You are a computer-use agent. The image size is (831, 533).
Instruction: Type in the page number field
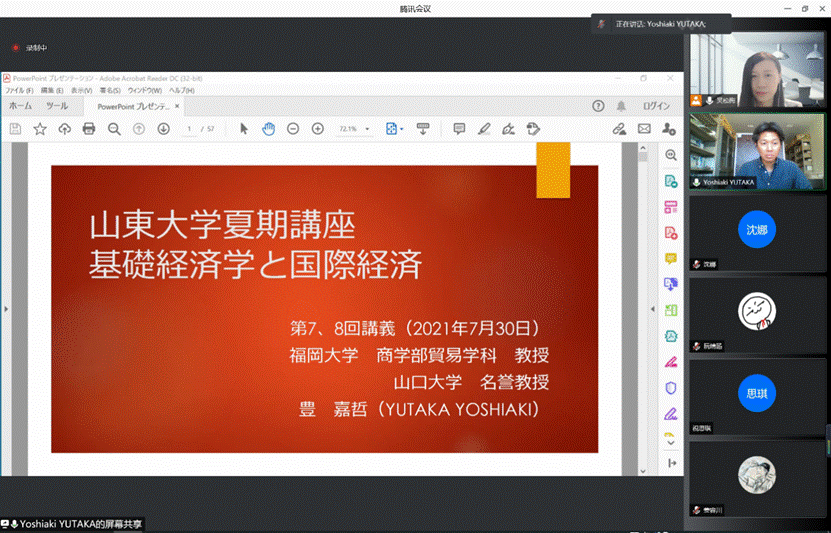[x=189, y=129]
